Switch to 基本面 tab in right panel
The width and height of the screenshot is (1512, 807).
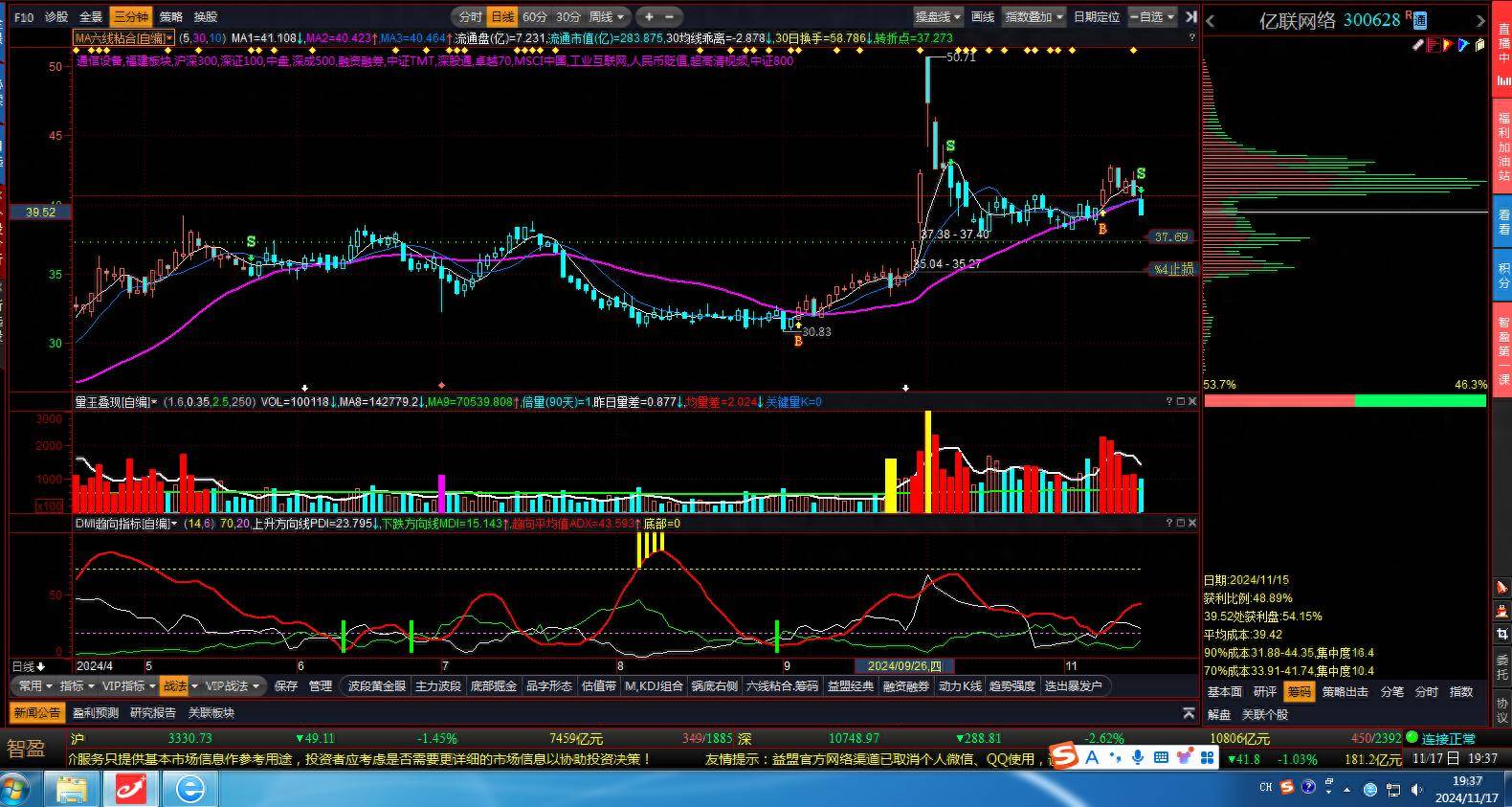(x=1225, y=691)
